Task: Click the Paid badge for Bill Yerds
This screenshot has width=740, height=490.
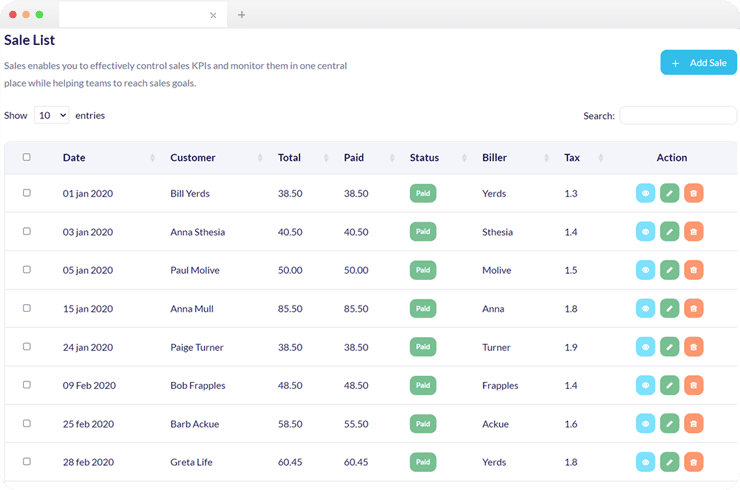Action: click(423, 193)
